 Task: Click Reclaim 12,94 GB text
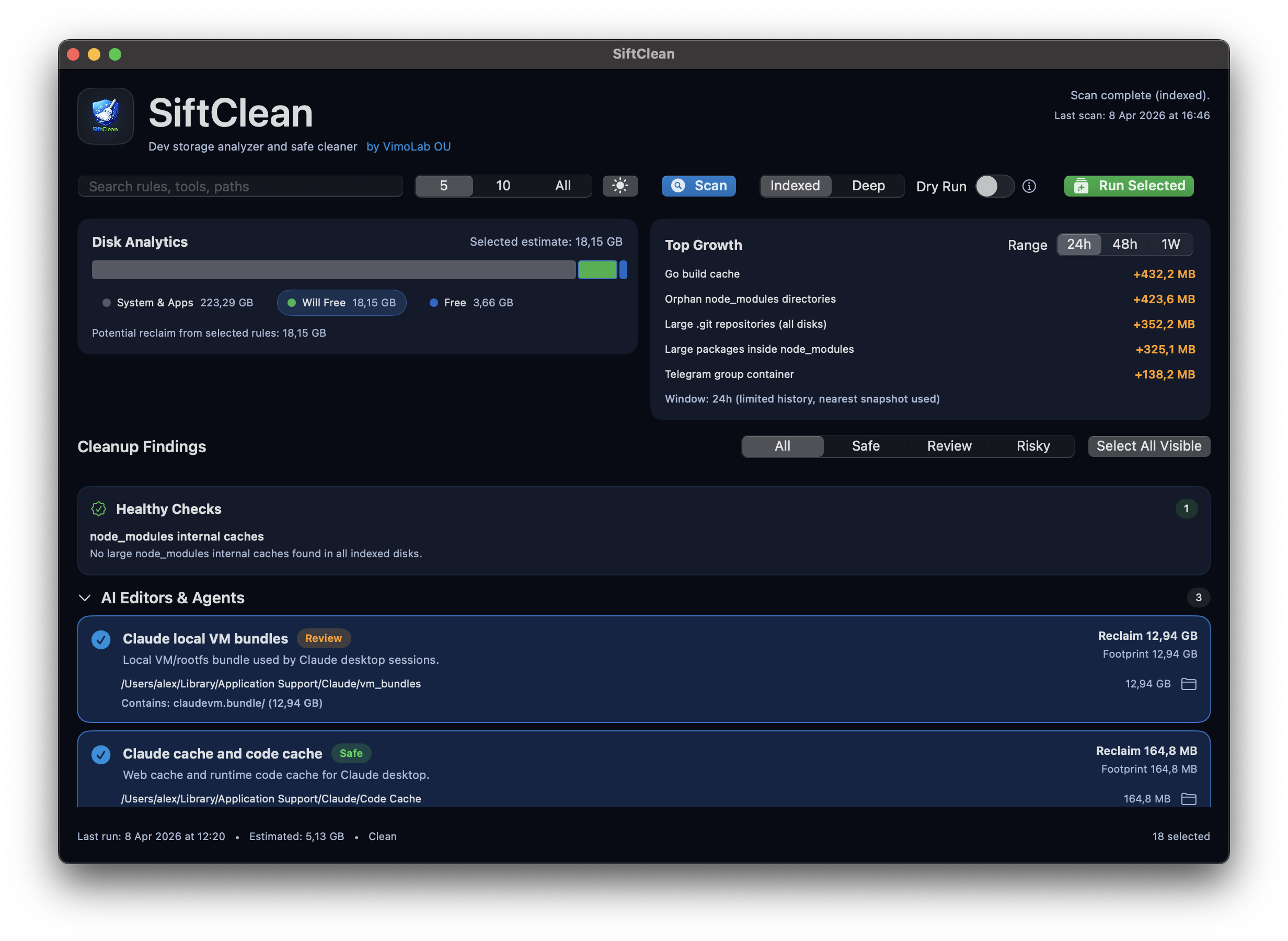click(x=1147, y=636)
